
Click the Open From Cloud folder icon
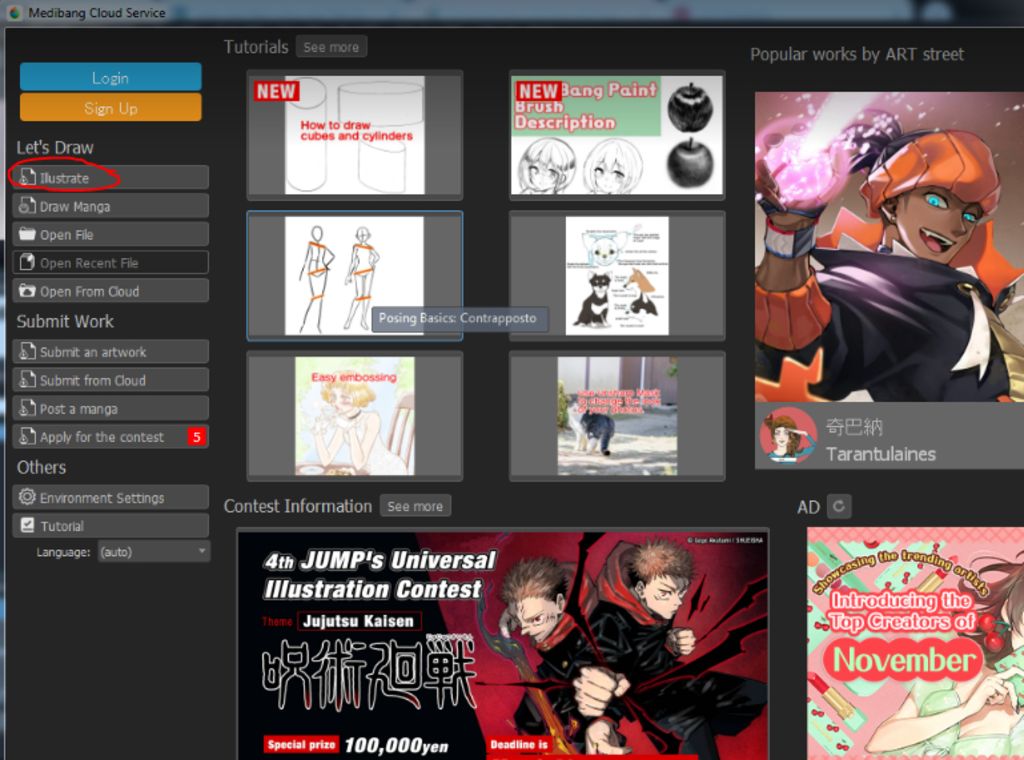[x=27, y=291]
